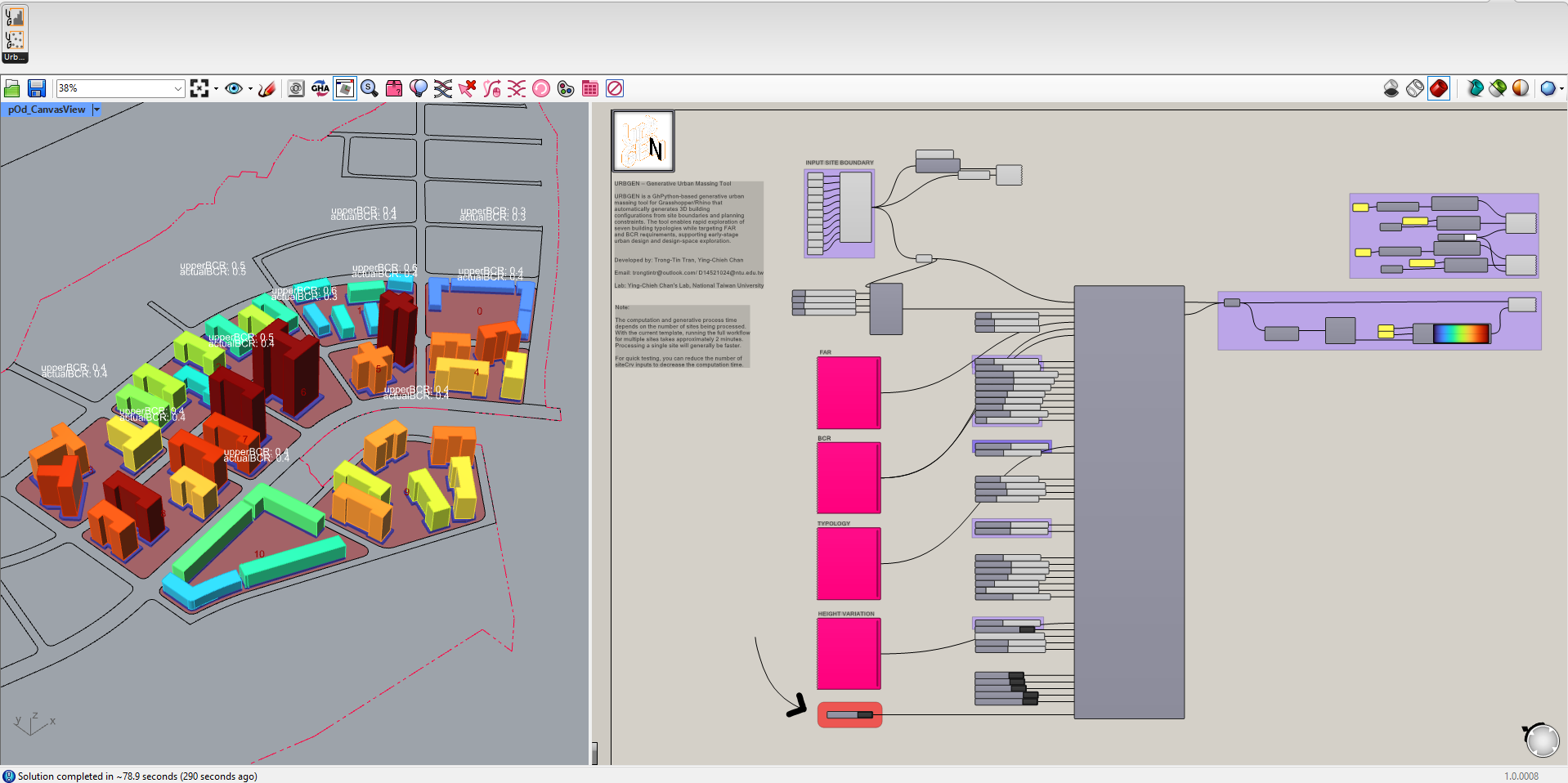Click the red disable circle icon
Image resolution: width=1568 pixels, height=783 pixels.
point(615,88)
